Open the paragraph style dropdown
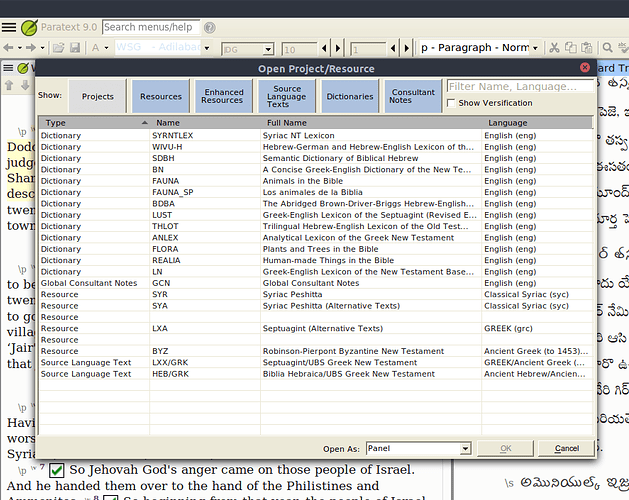The width and height of the screenshot is (629, 500). point(536,48)
